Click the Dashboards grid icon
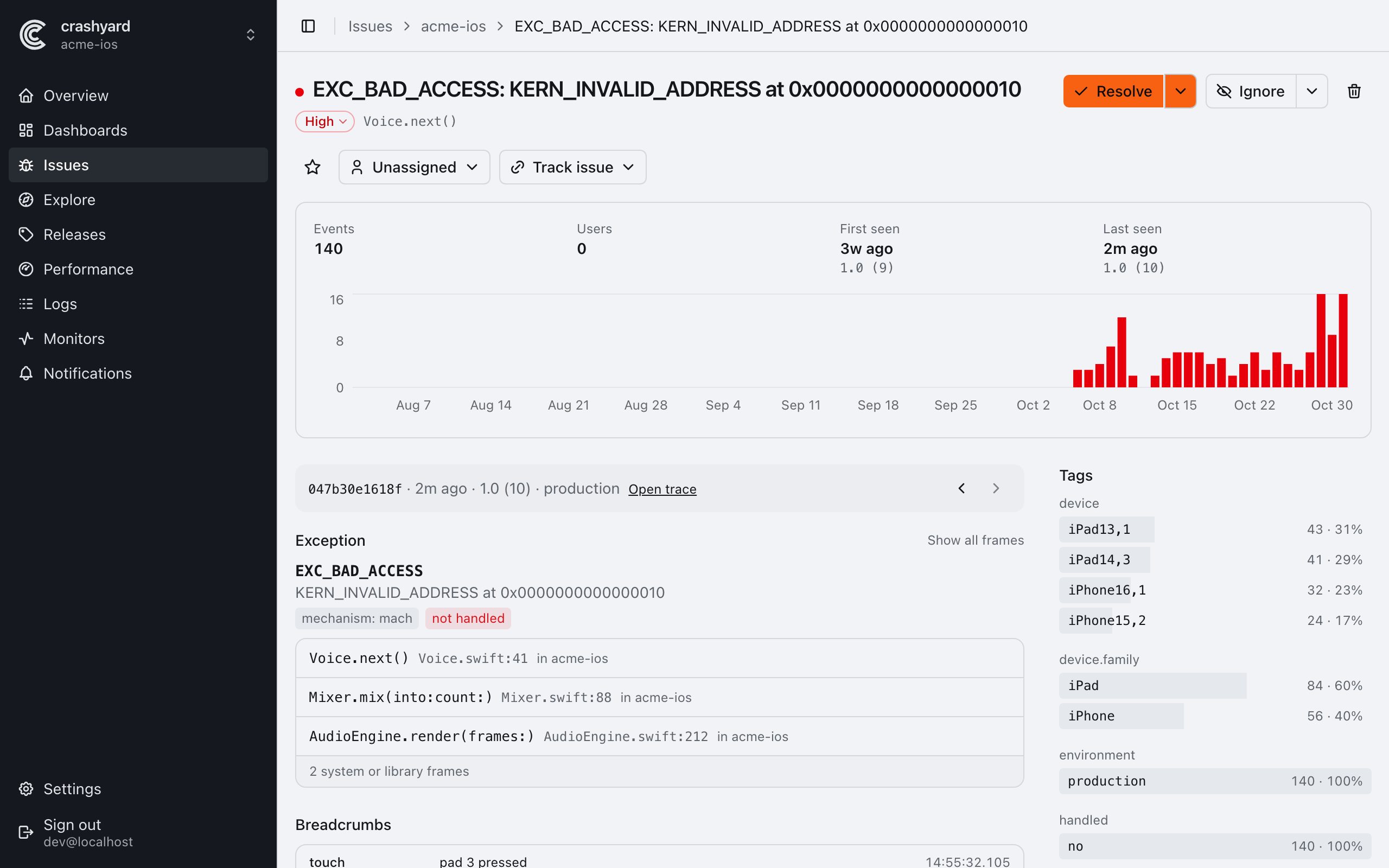Viewport: 1389px width, 868px height. click(x=26, y=130)
